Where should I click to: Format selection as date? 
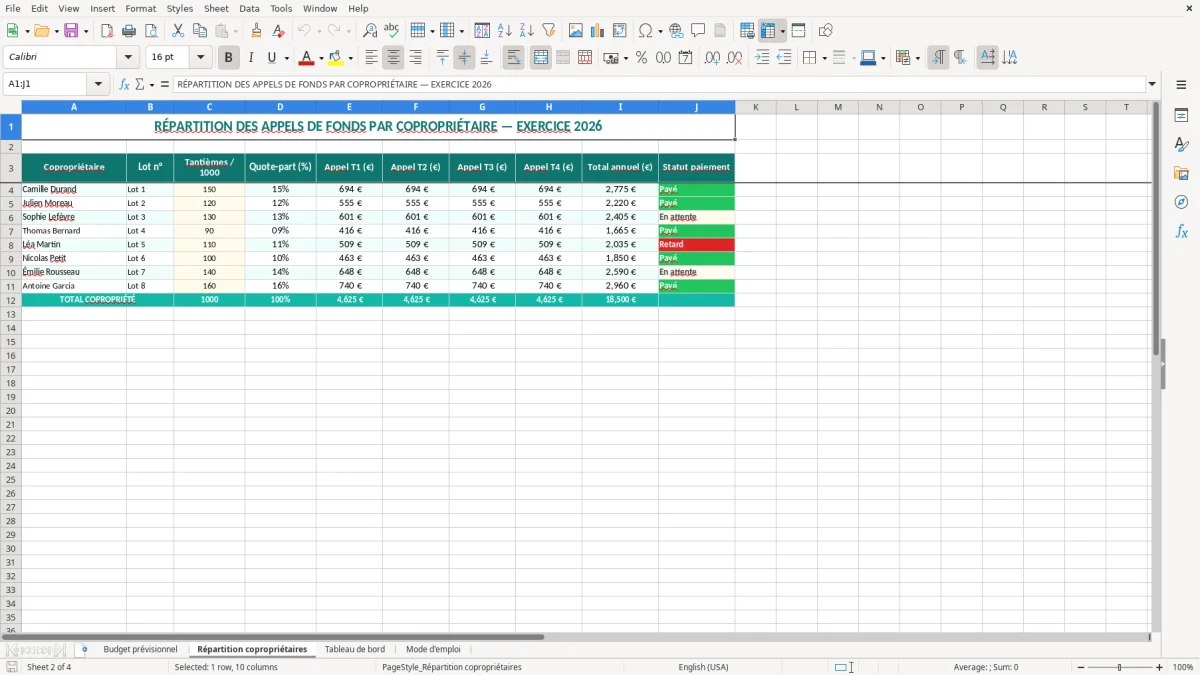click(685, 58)
